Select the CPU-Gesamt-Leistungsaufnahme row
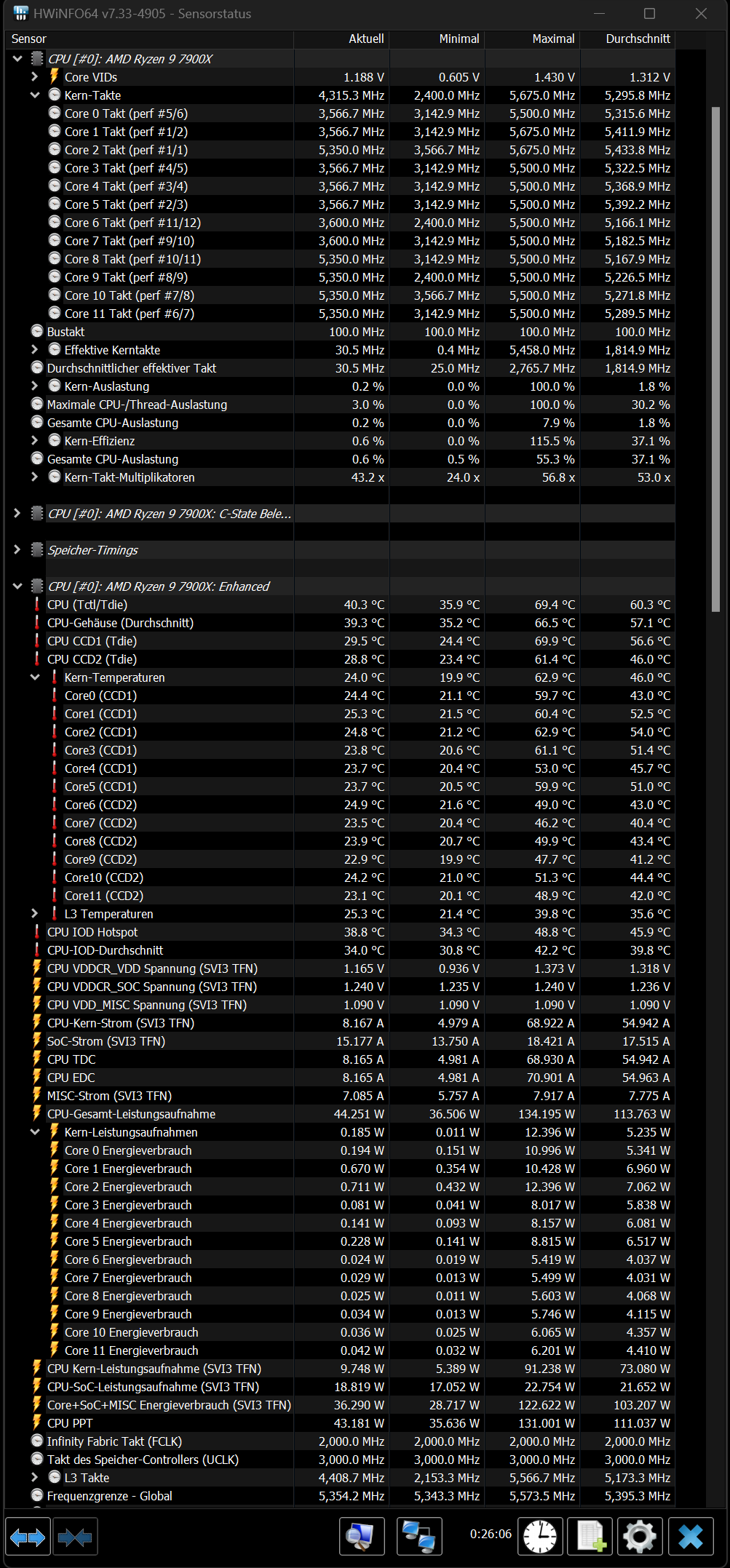This screenshot has height=1568, width=730. 340,1113
